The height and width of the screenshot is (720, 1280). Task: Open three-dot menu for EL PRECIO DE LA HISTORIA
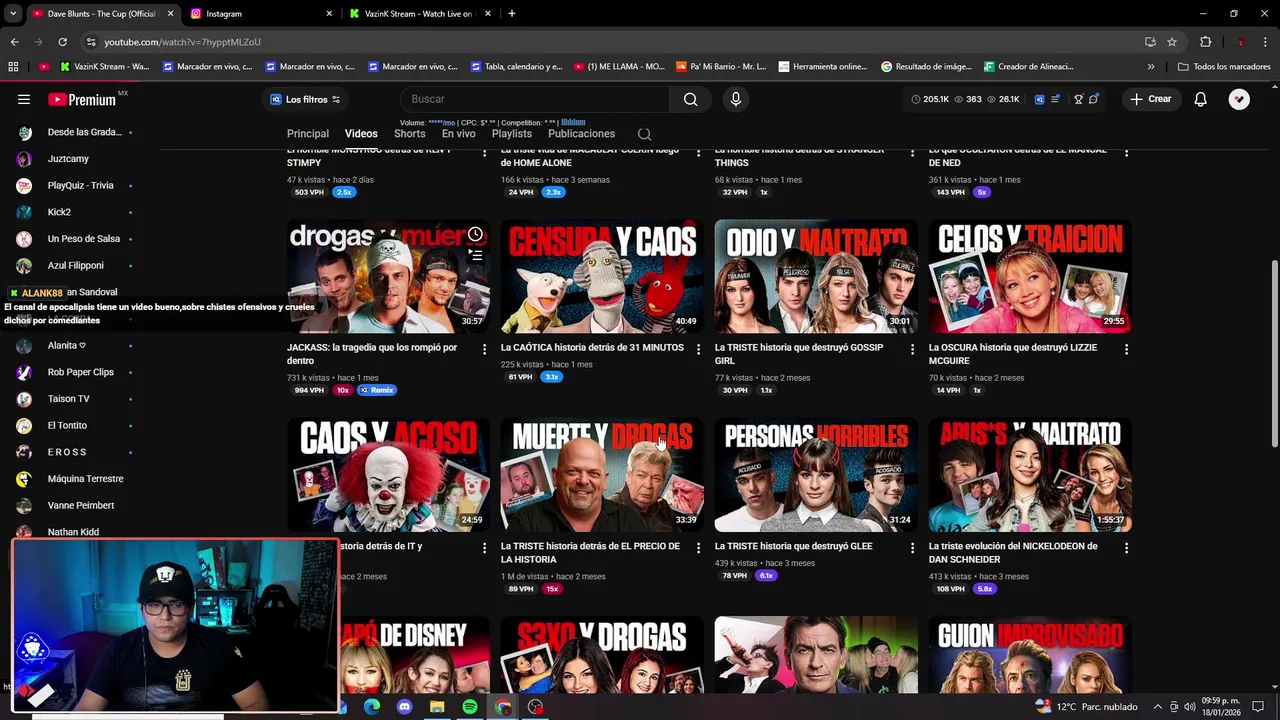coord(698,548)
